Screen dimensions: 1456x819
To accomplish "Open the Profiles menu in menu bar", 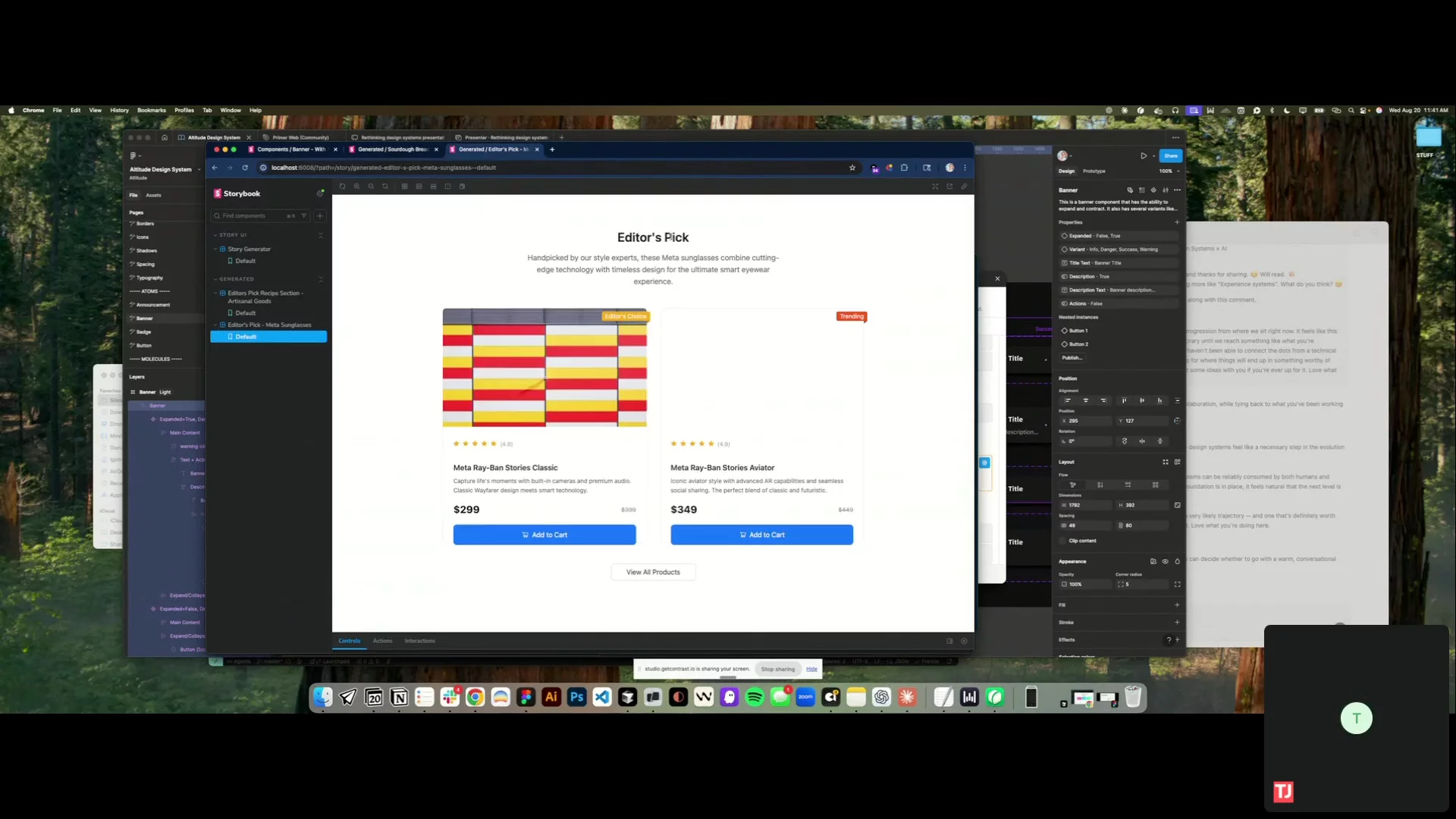I will [x=184, y=111].
